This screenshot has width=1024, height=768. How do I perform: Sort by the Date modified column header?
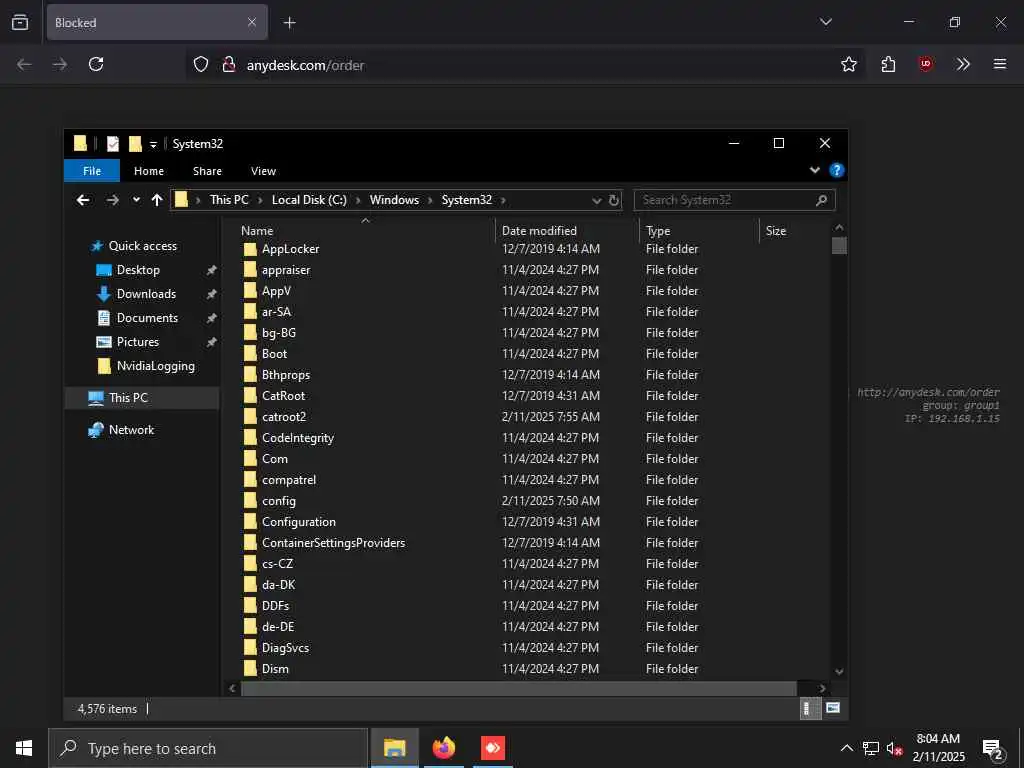(x=539, y=231)
